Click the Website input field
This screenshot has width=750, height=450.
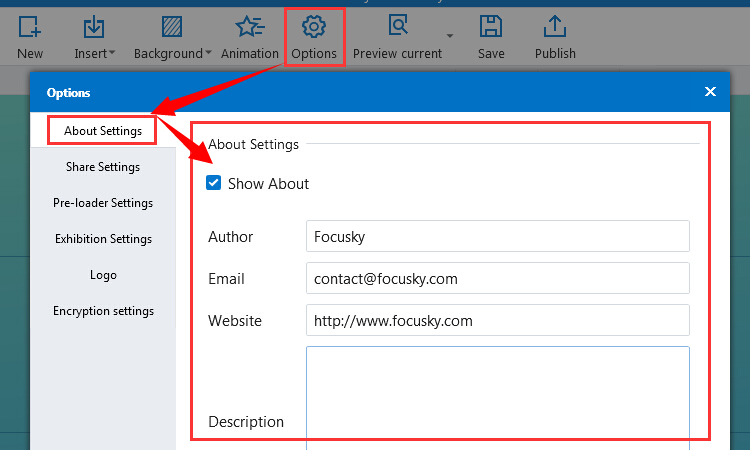pos(497,320)
